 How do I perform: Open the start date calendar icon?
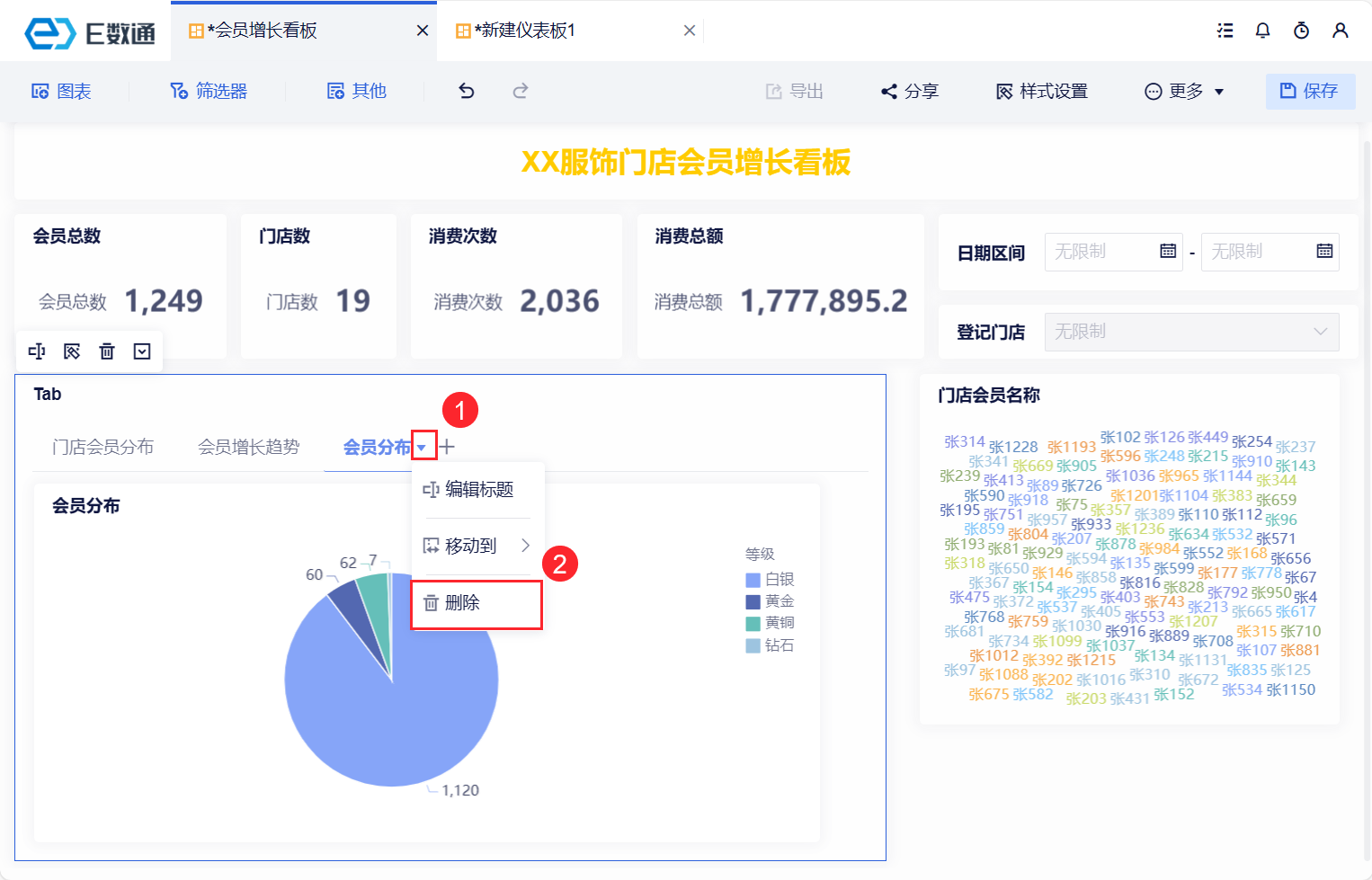[x=1168, y=251]
